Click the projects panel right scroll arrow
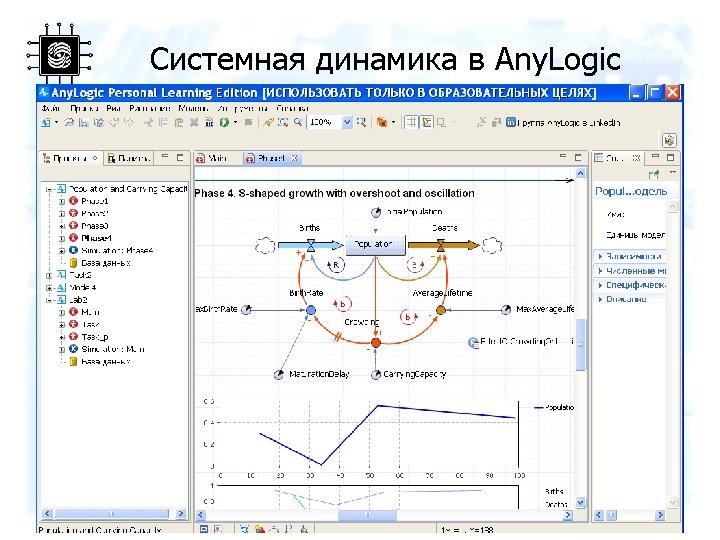The image size is (720, 540). 181,513
